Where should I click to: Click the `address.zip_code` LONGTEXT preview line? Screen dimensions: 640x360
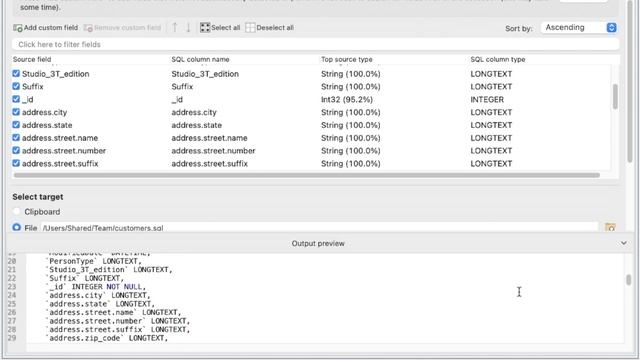pyautogui.click(x=107, y=338)
